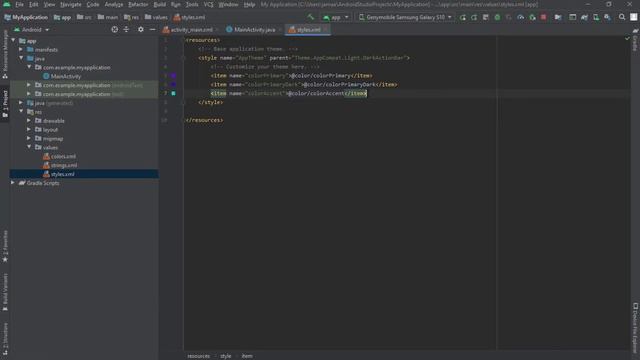
Task: Place cursor on the closing resources tag line
Action: [x=204, y=120]
